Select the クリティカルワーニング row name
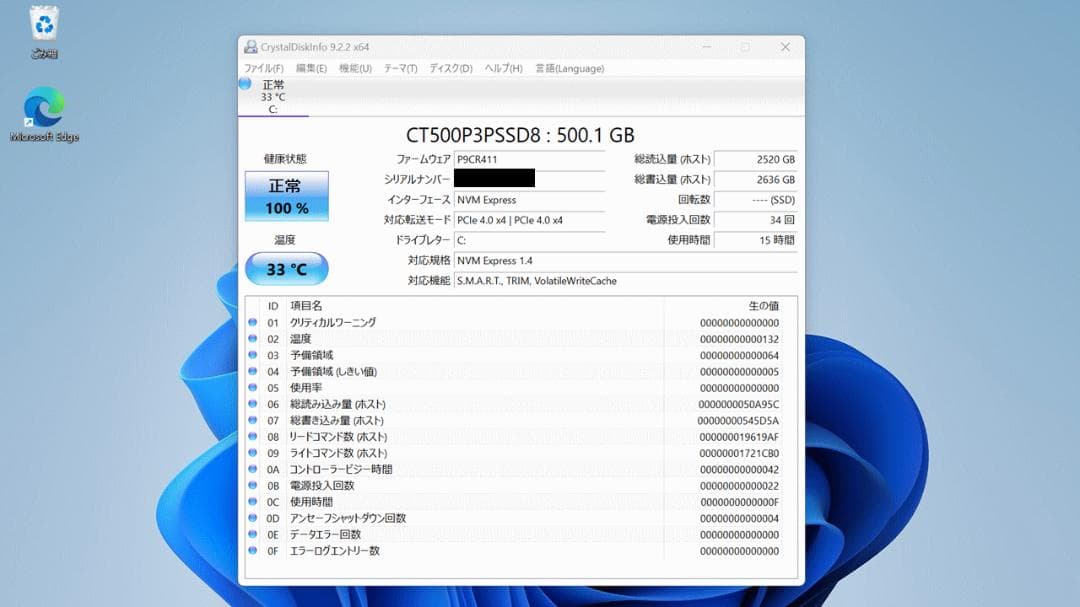The width and height of the screenshot is (1080, 607). pos(333,322)
